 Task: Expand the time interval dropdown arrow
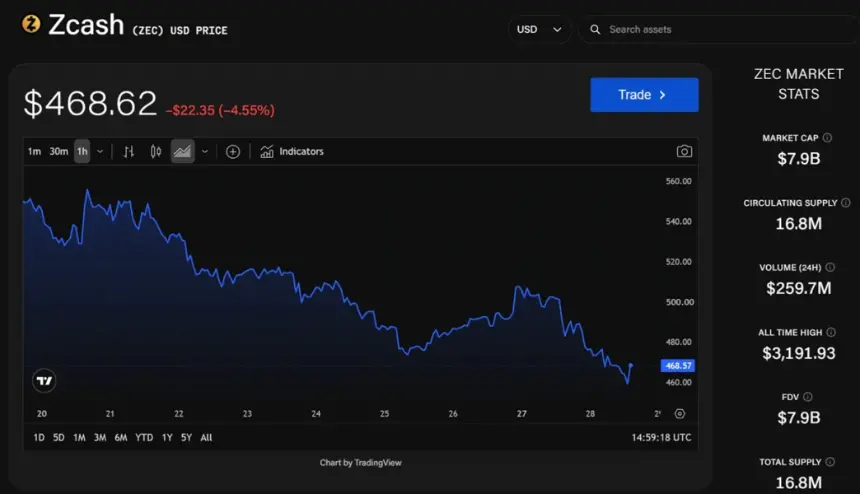(x=100, y=151)
